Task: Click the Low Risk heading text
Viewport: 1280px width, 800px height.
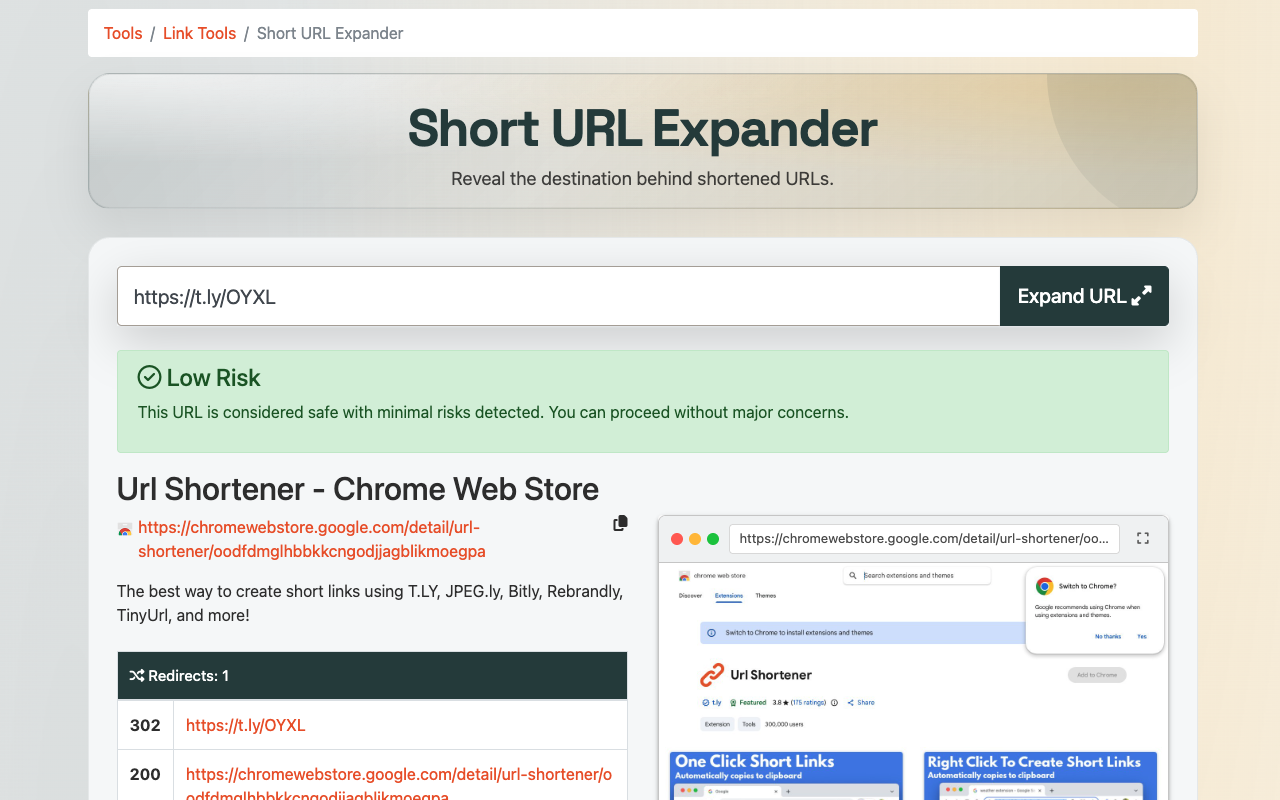Action: coord(213,378)
